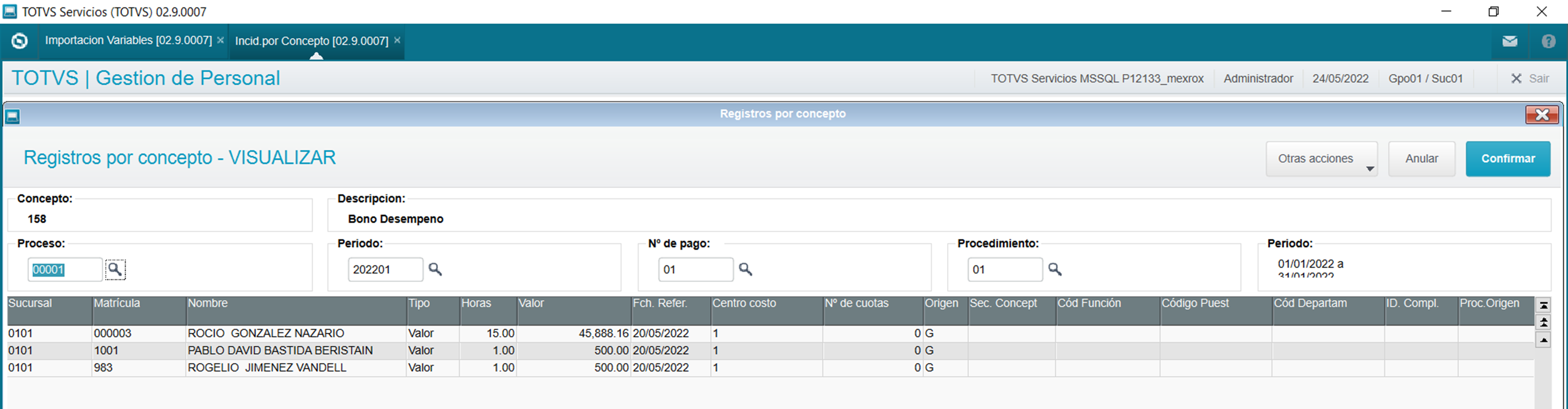1568x409 pixels.
Task: Switch to Importacion Variables tab
Action: (129, 40)
